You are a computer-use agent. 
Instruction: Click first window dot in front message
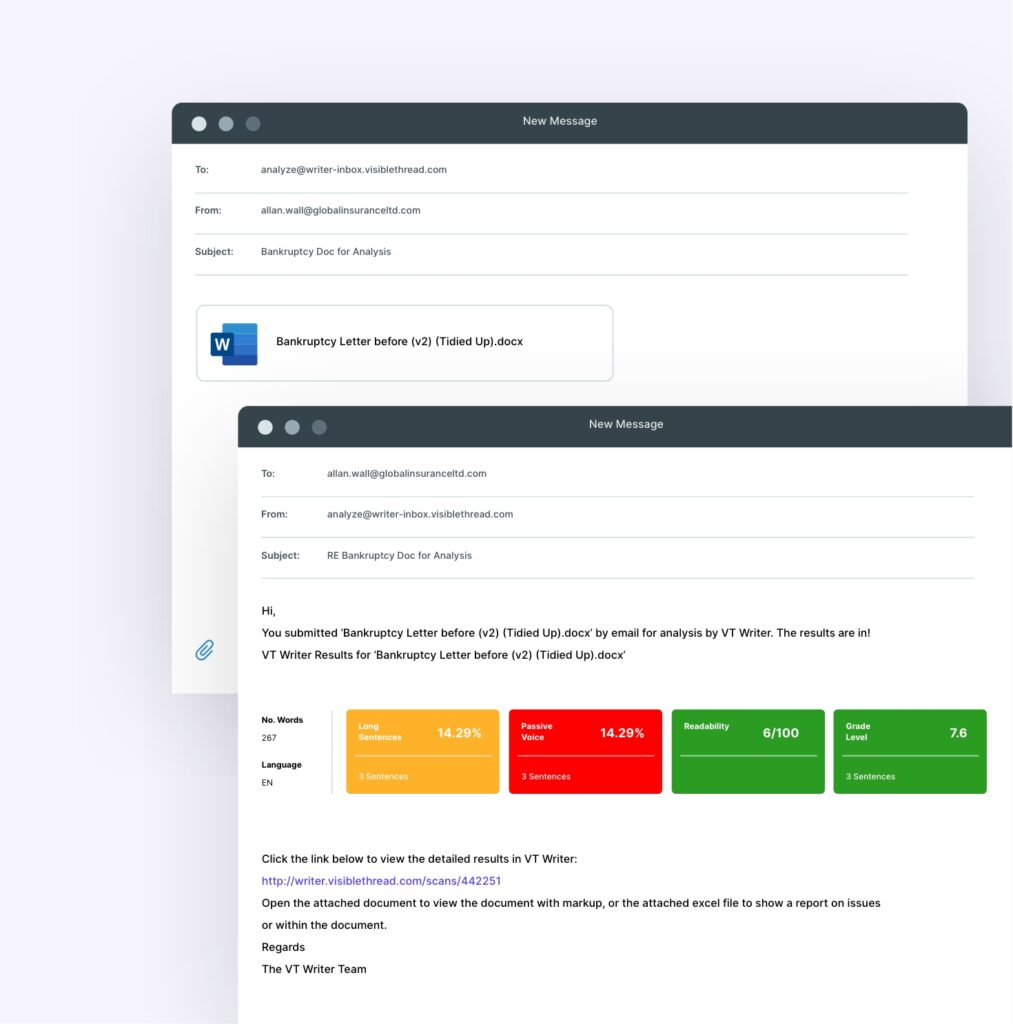click(x=265, y=427)
